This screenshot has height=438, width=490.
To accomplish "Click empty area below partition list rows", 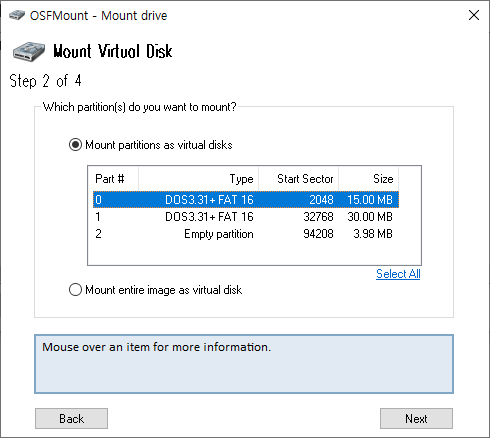I will [254, 253].
